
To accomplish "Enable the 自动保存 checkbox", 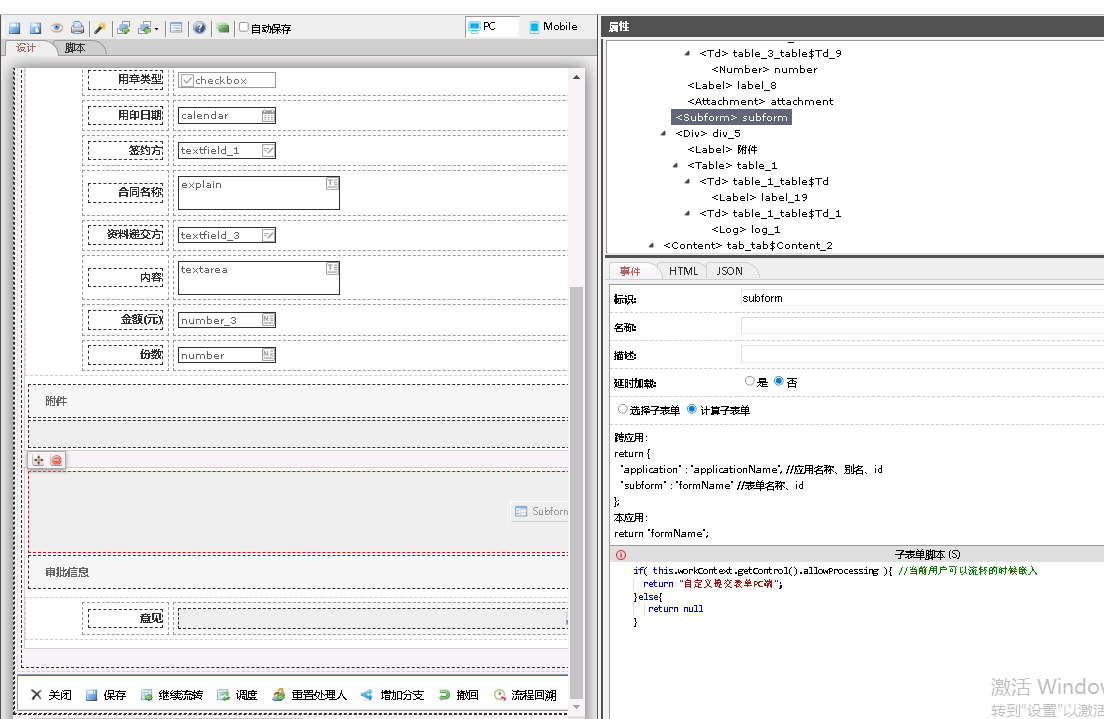I will (244, 28).
